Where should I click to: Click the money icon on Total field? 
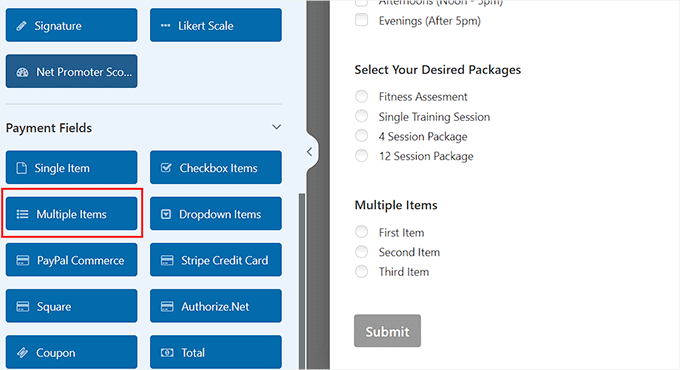pyautogui.click(x=167, y=353)
